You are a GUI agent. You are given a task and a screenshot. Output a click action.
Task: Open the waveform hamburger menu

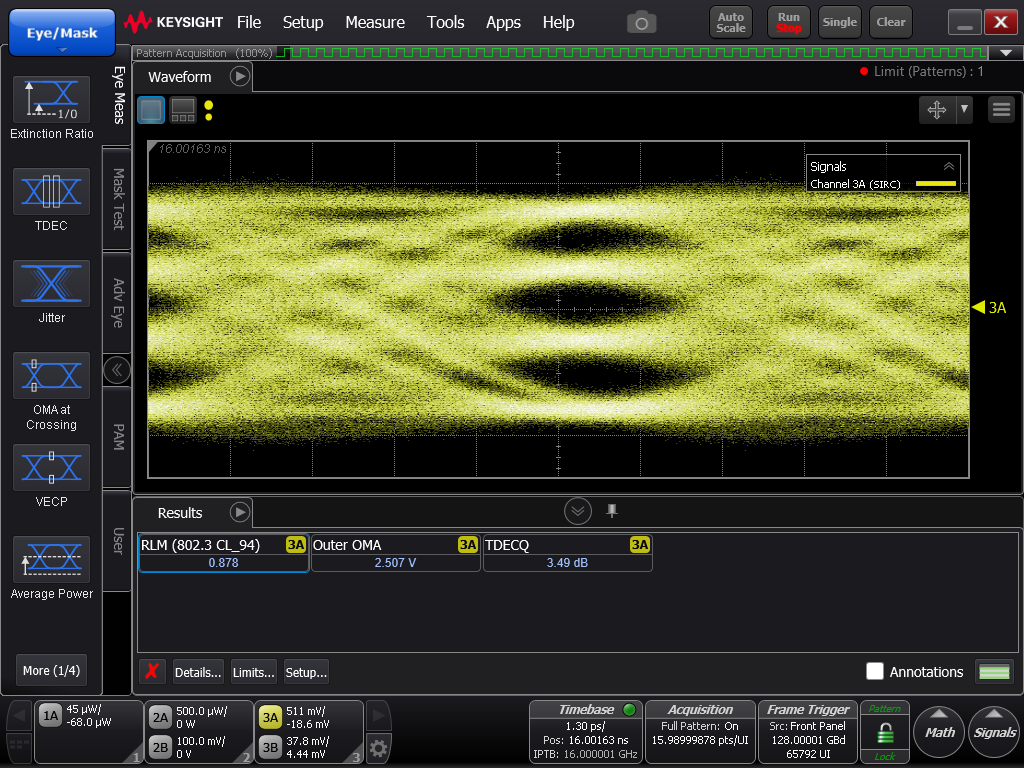coord(1001,110)
